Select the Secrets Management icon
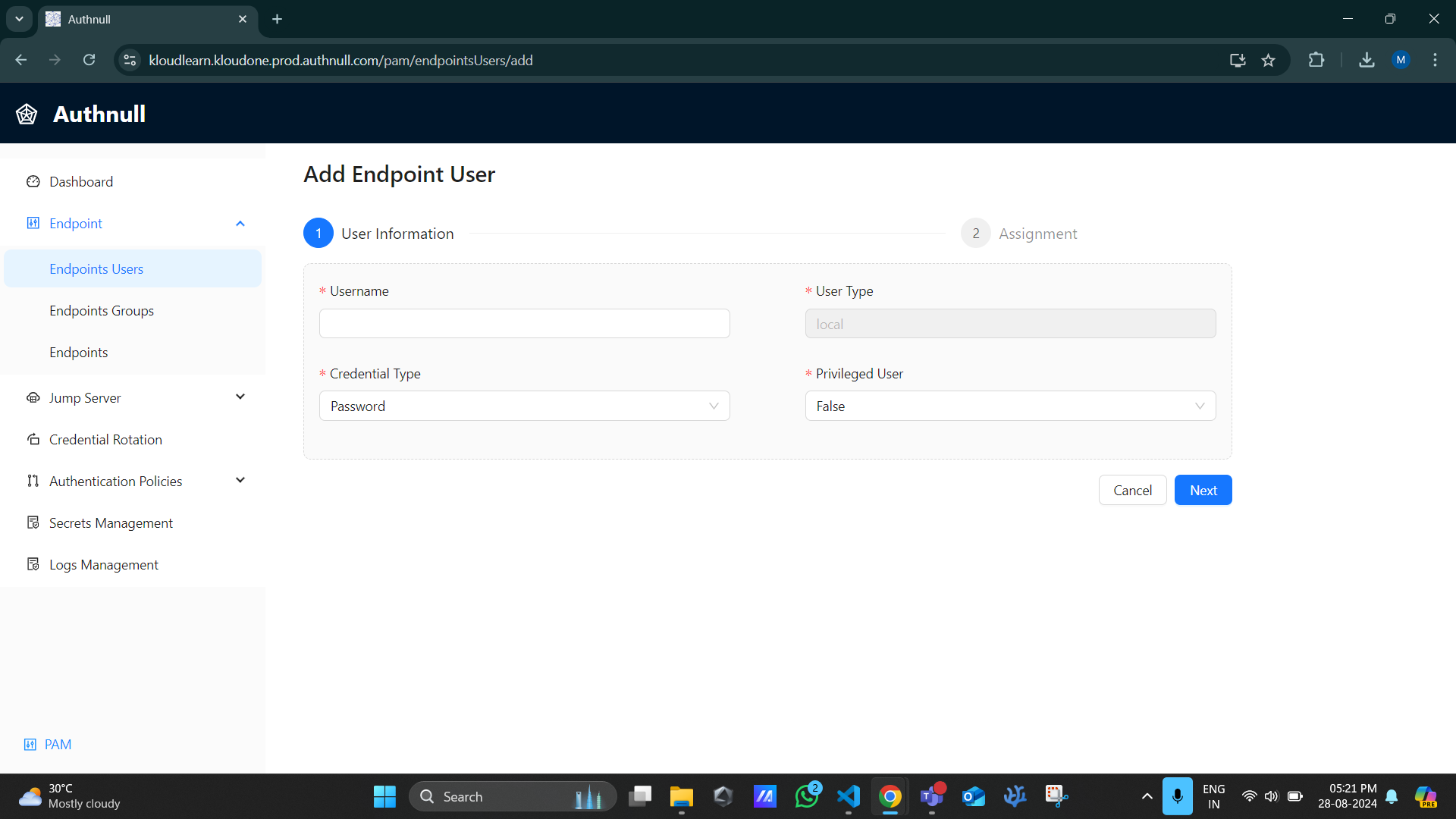 click(33, 522)
